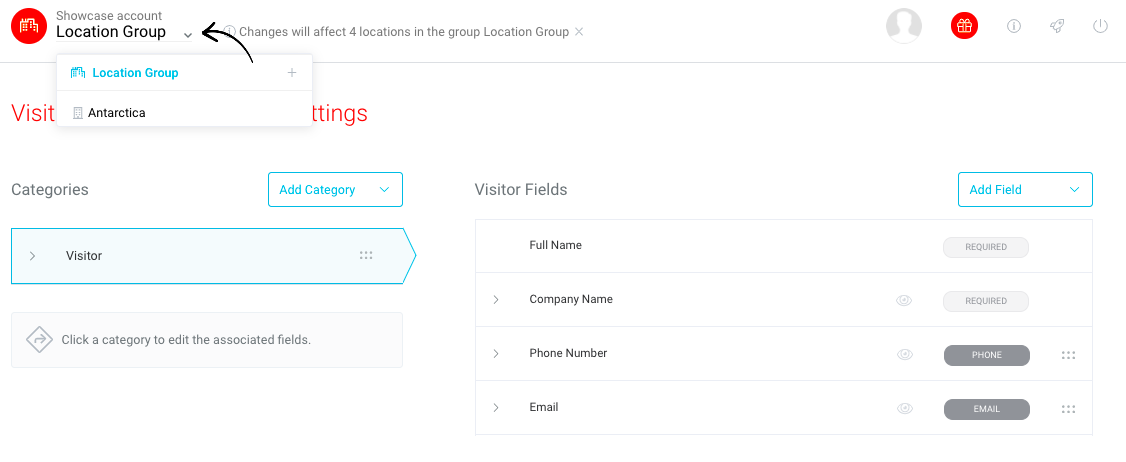Open the rocket icon in header
Screen dimensions: 1126x462
point(1057,26)
